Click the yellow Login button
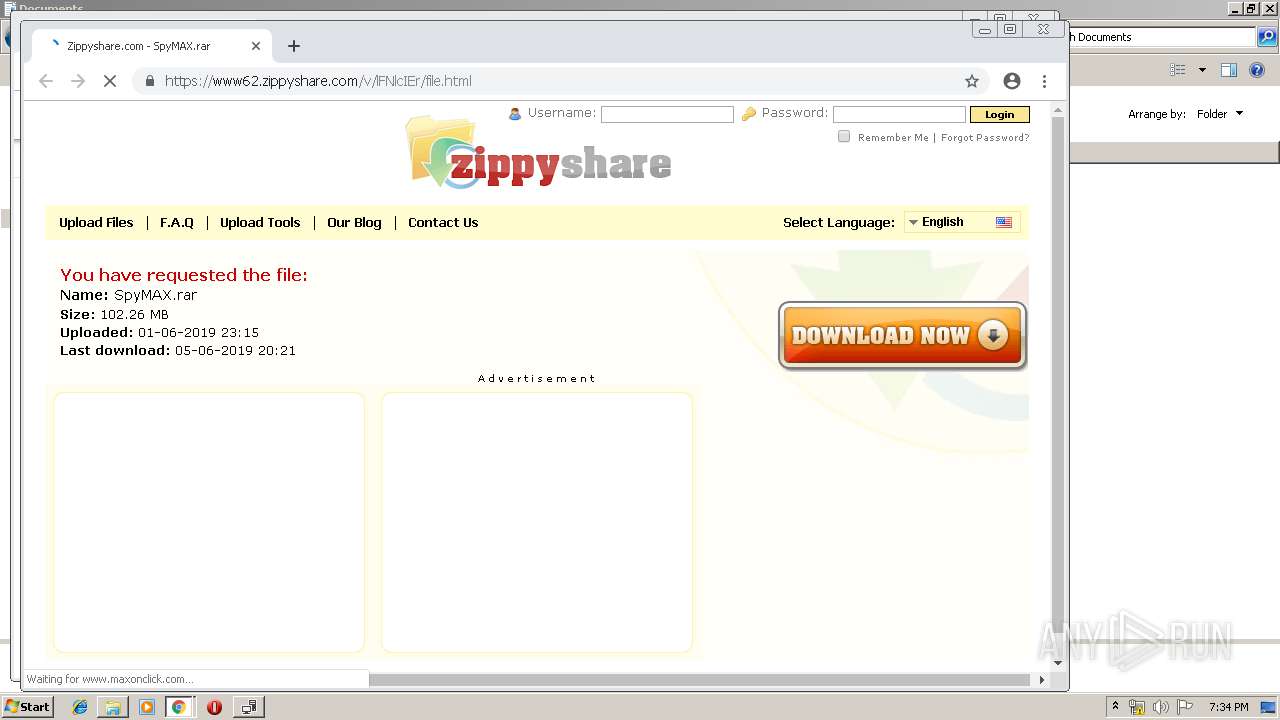The image size is (1280, 720). pyautogui.click(x=999, y=114)
